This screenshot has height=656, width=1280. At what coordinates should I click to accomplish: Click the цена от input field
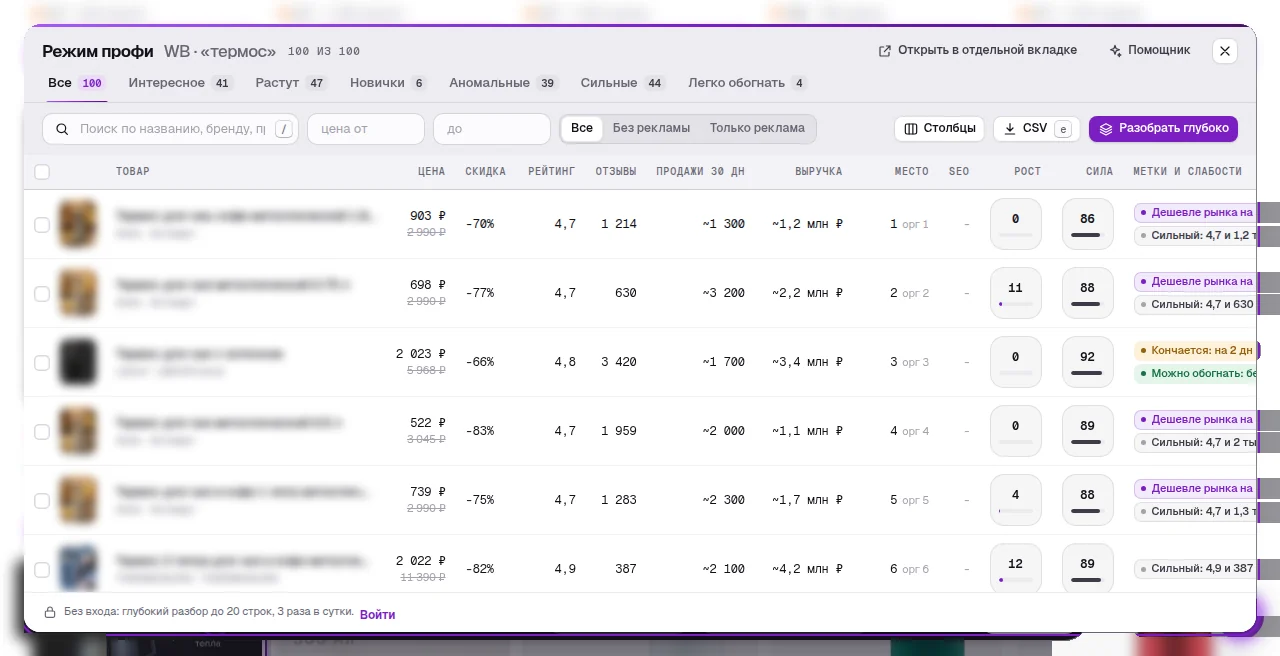coord(366,129)
